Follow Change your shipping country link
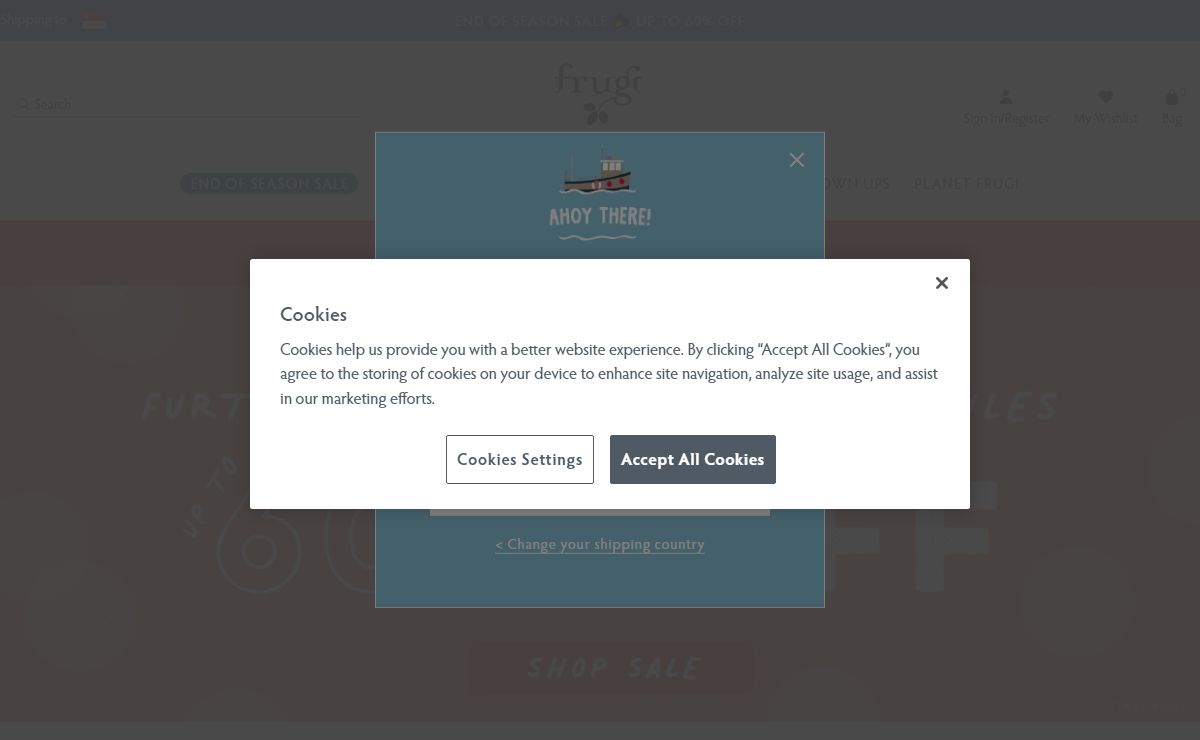Viewport: 1200px width, 740px height. pos(600,545)
